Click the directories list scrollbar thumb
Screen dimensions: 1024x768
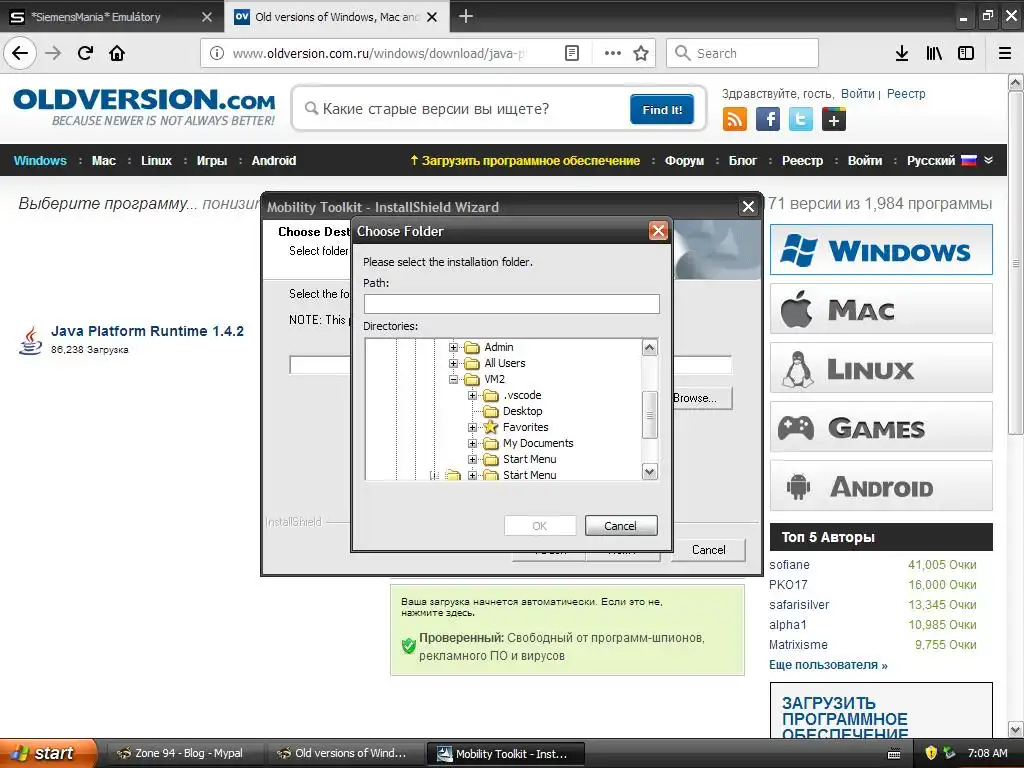[x=649, y=415]
